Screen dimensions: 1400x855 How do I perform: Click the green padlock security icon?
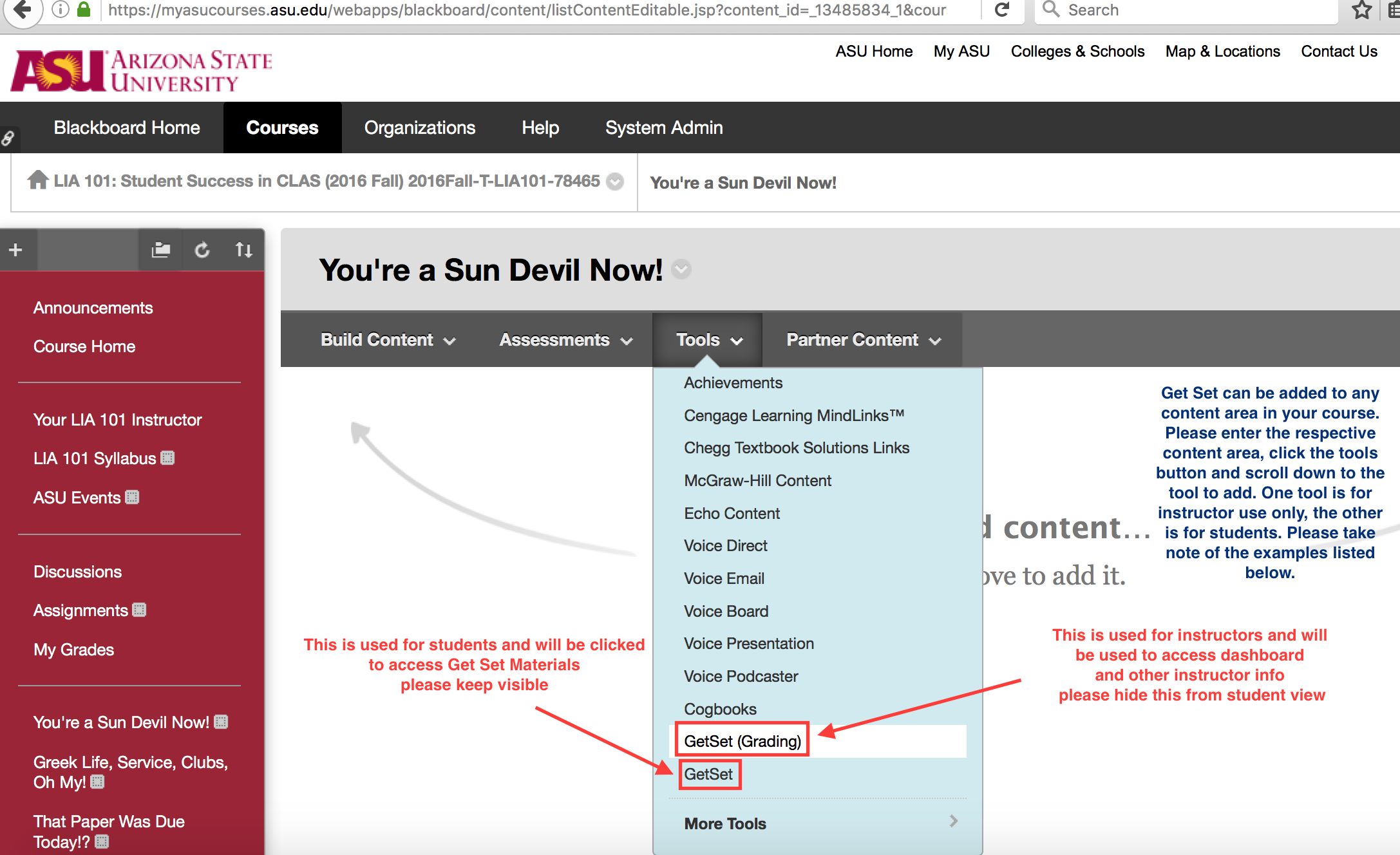coord(84,9)
